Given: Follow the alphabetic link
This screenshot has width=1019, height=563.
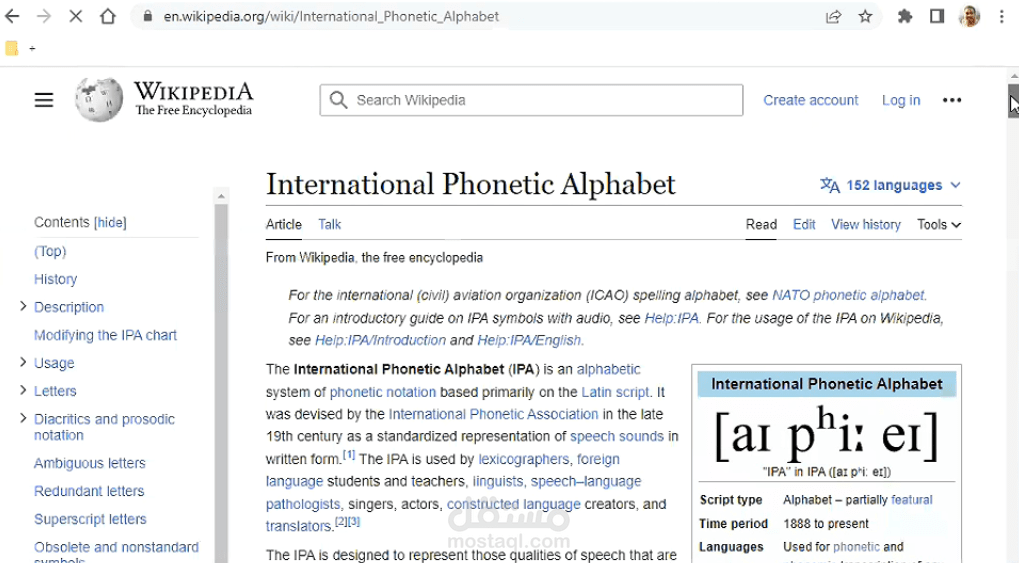Looking at the screenshot, I should [x=608, y=369].
